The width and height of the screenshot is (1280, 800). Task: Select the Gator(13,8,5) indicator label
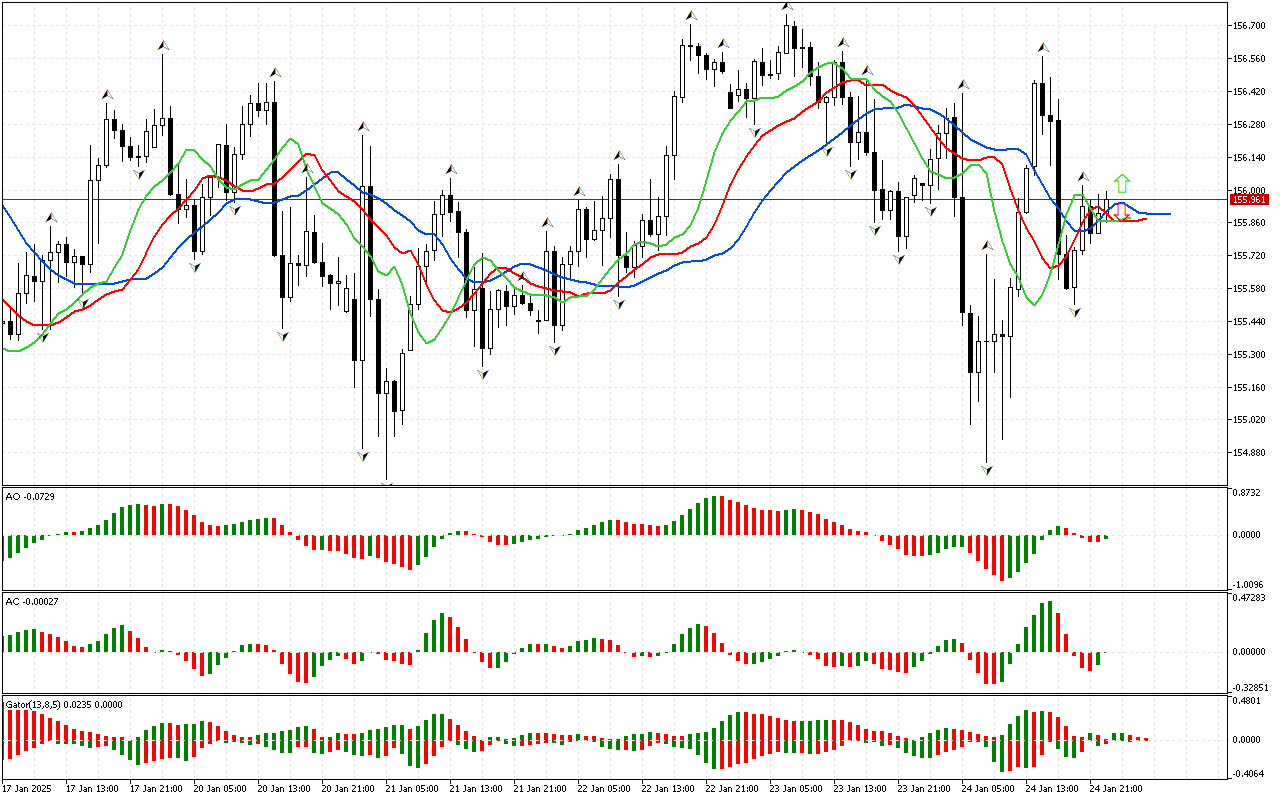[64, 704]
